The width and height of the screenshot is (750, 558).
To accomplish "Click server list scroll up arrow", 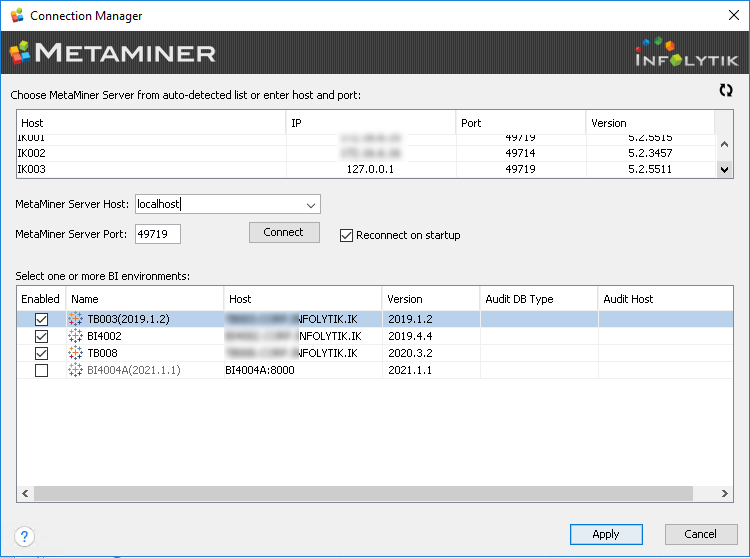I will tap(725, 143).
